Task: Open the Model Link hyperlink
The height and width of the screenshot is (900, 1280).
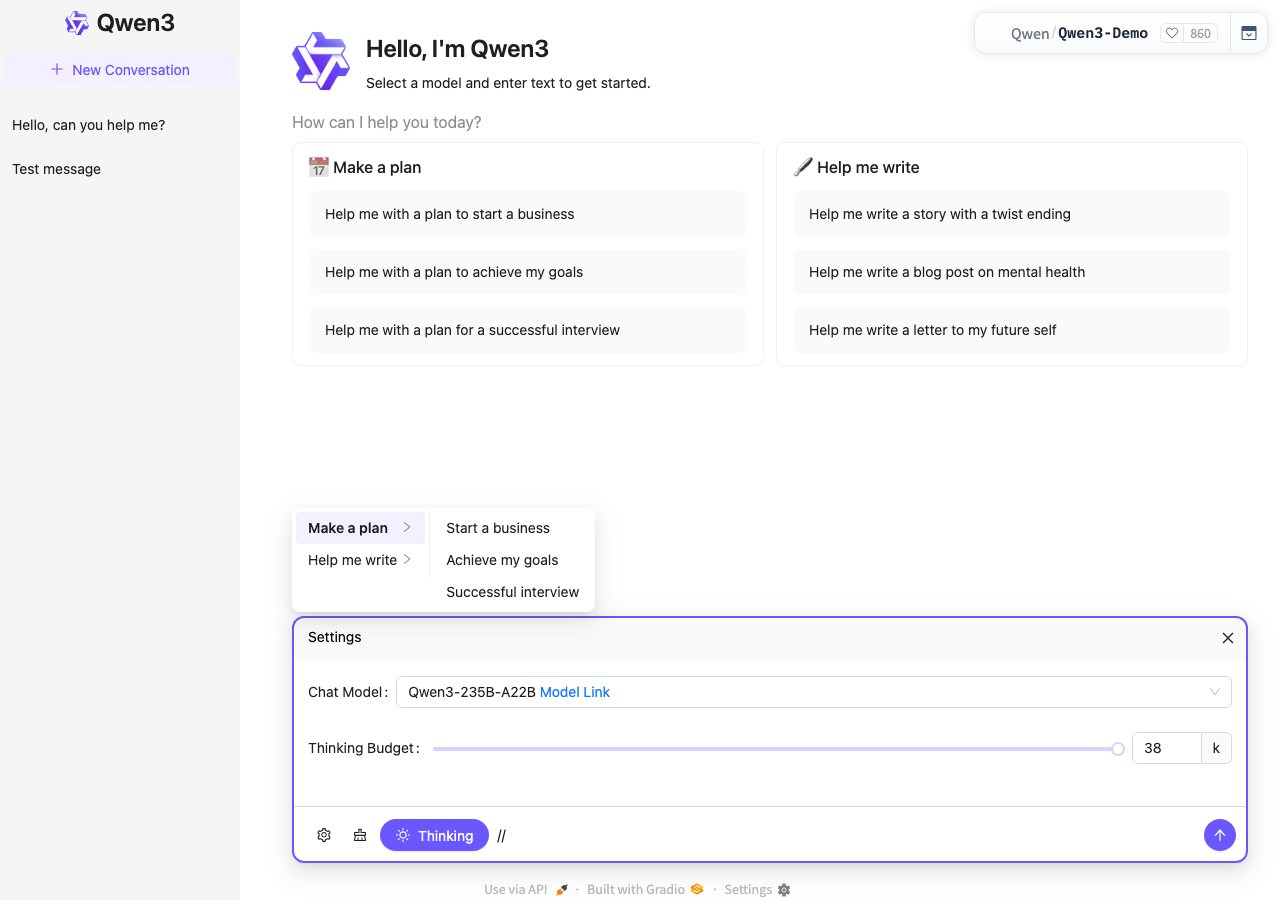Action: [x=575, y=692]
